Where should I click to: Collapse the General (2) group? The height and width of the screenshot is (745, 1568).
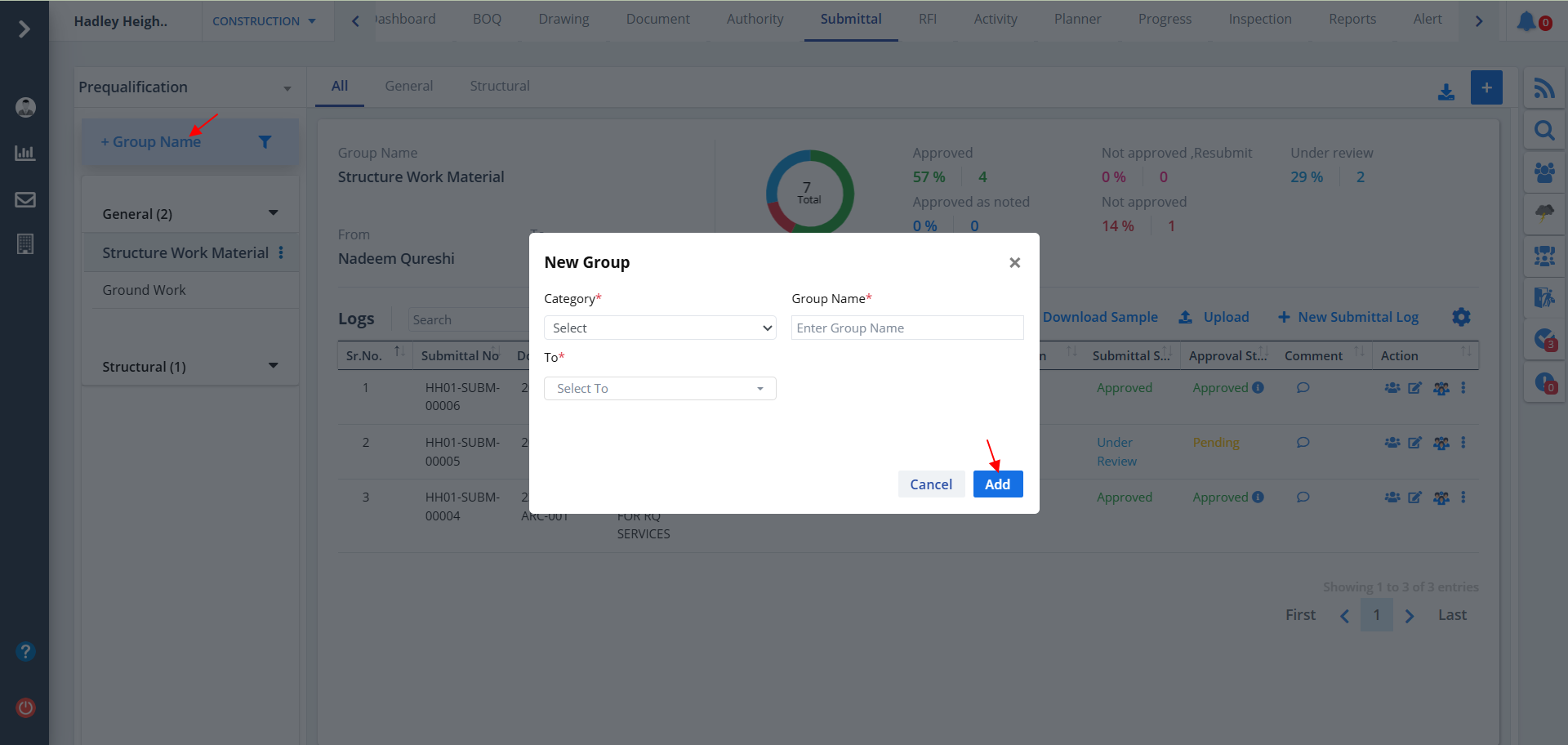[273, 213]
